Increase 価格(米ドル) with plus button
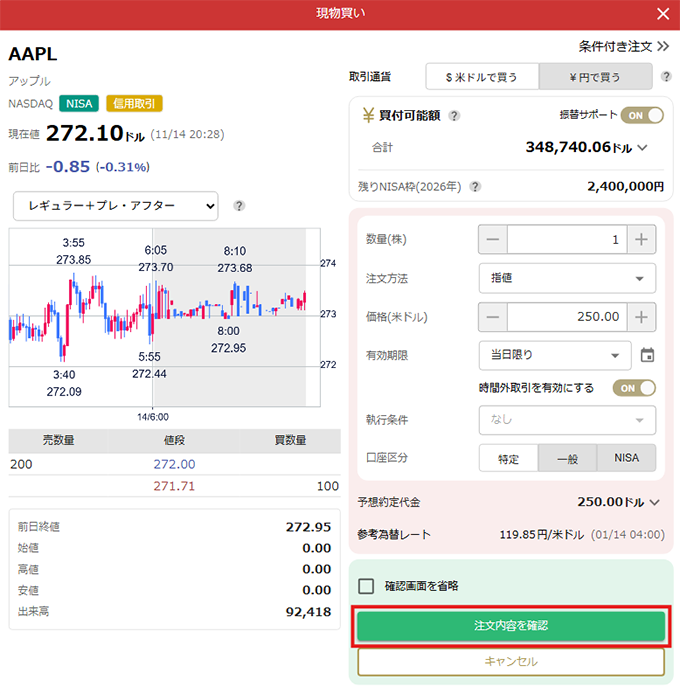Image resolution: width=680 pixels, height=693 pixels. (641, 317)
